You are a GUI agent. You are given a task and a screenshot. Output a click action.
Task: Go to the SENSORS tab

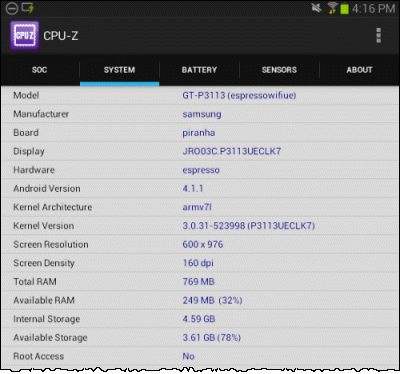(x=279, y=70)
